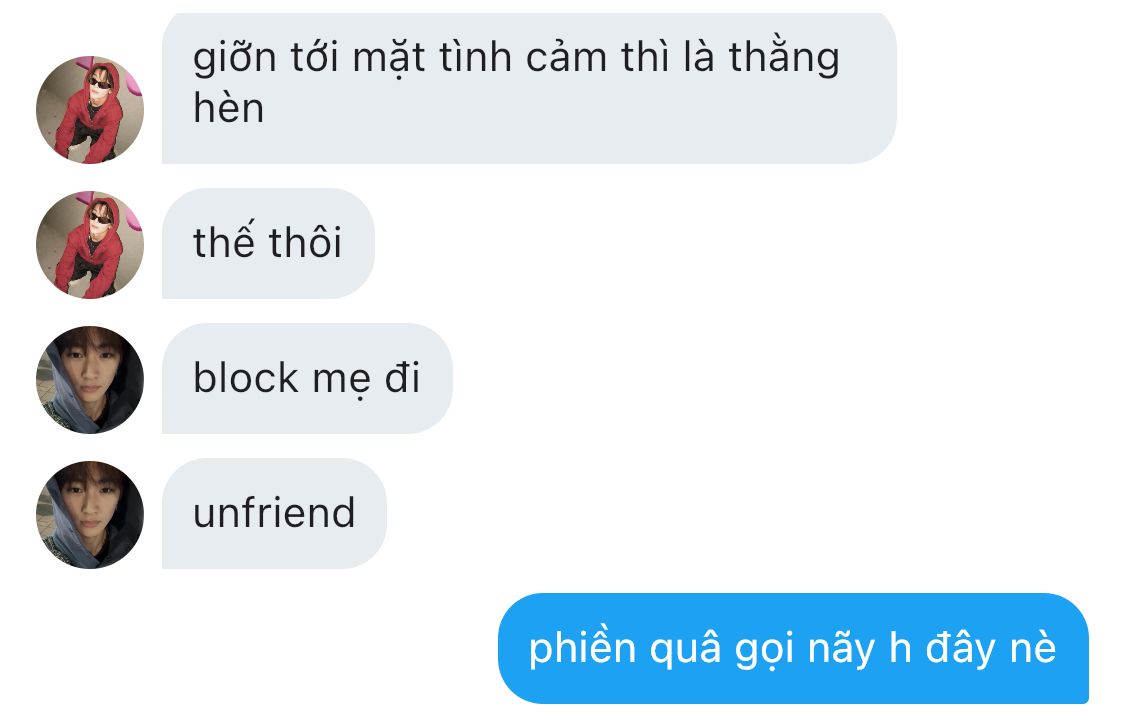Click the word "thôi" in the second bubble
The width and height of the screenshot is (1125, 725).
[x=305, y=242]
